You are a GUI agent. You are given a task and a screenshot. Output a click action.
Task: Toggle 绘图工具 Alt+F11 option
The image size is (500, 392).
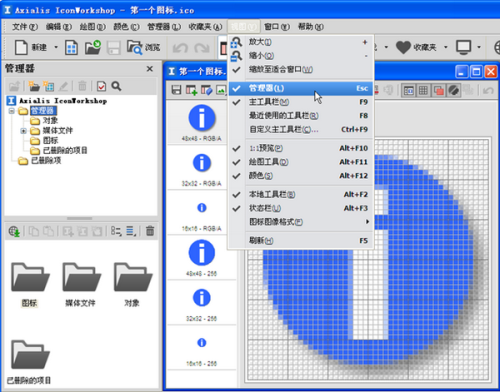coord(300,162)
